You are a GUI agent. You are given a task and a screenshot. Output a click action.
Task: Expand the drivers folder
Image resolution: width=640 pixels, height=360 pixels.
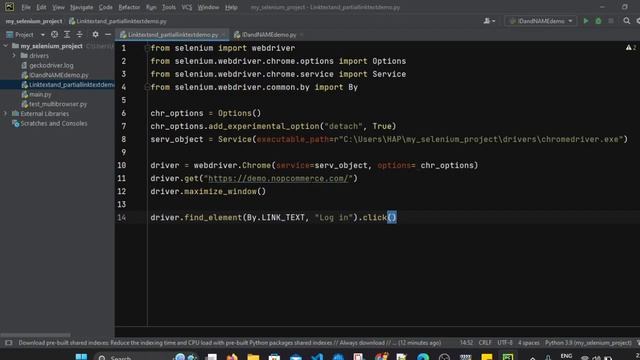click(x=14, y=56)
